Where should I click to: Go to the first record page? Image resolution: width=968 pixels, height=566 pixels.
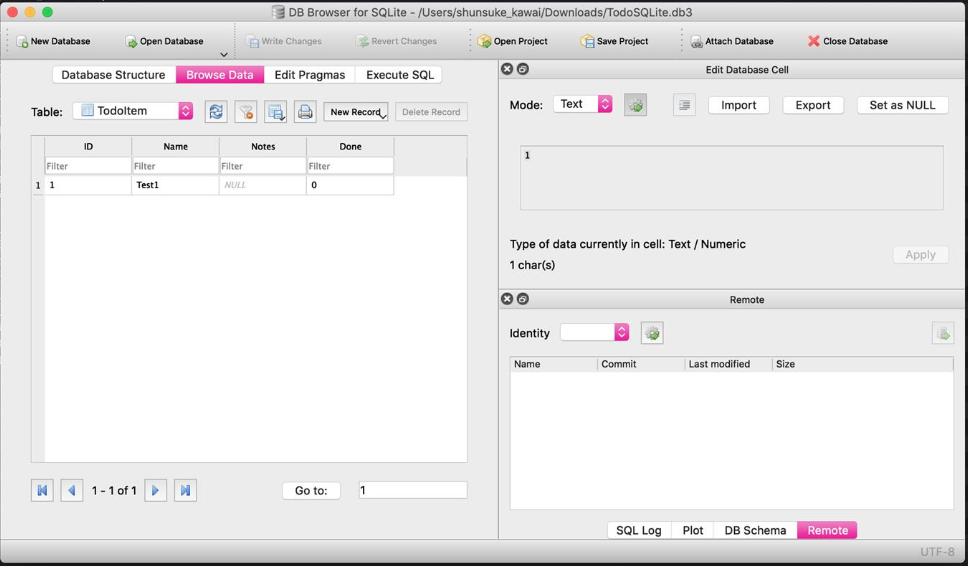[x=42, y=491]
